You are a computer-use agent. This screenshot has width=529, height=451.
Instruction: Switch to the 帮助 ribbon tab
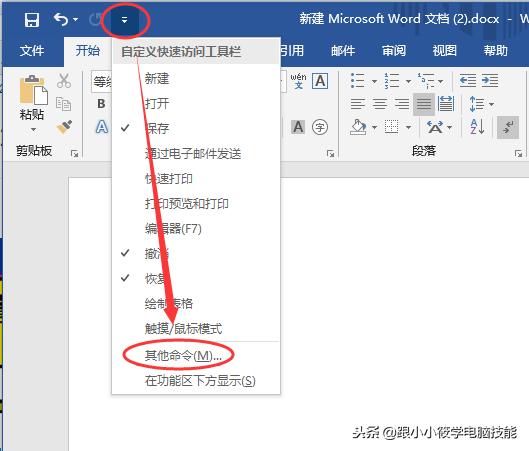(495, 51)
